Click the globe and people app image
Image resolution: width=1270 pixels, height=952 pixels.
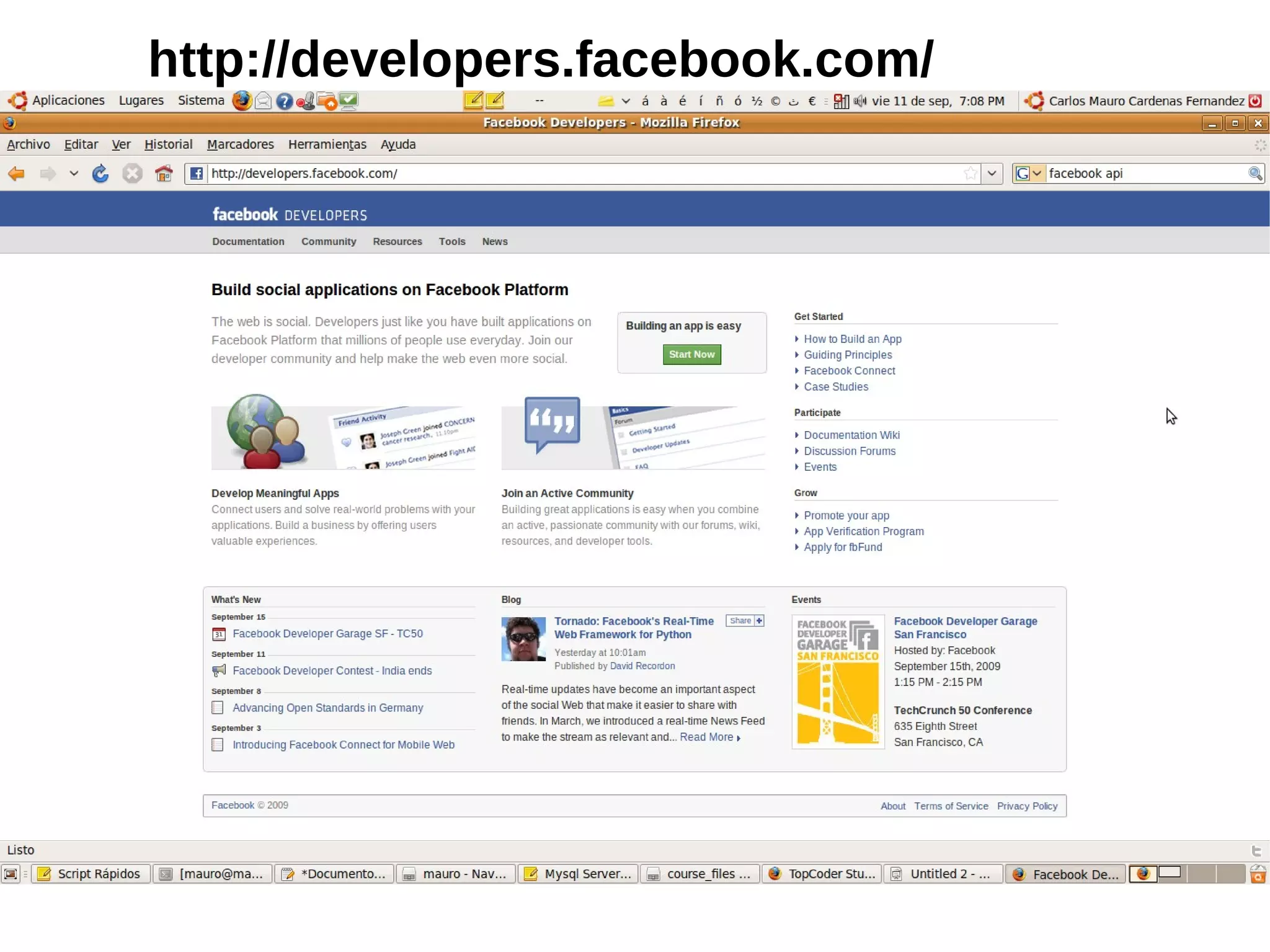click(344, 432)
